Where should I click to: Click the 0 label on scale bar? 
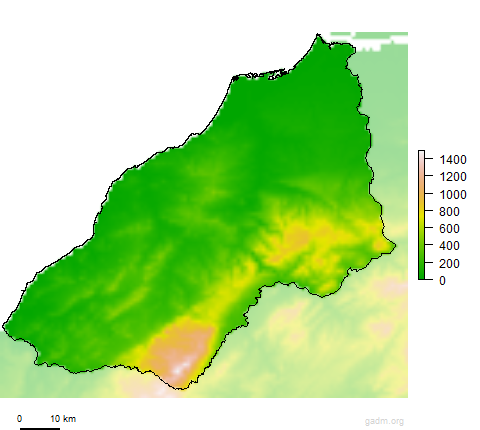coord(20,418)
